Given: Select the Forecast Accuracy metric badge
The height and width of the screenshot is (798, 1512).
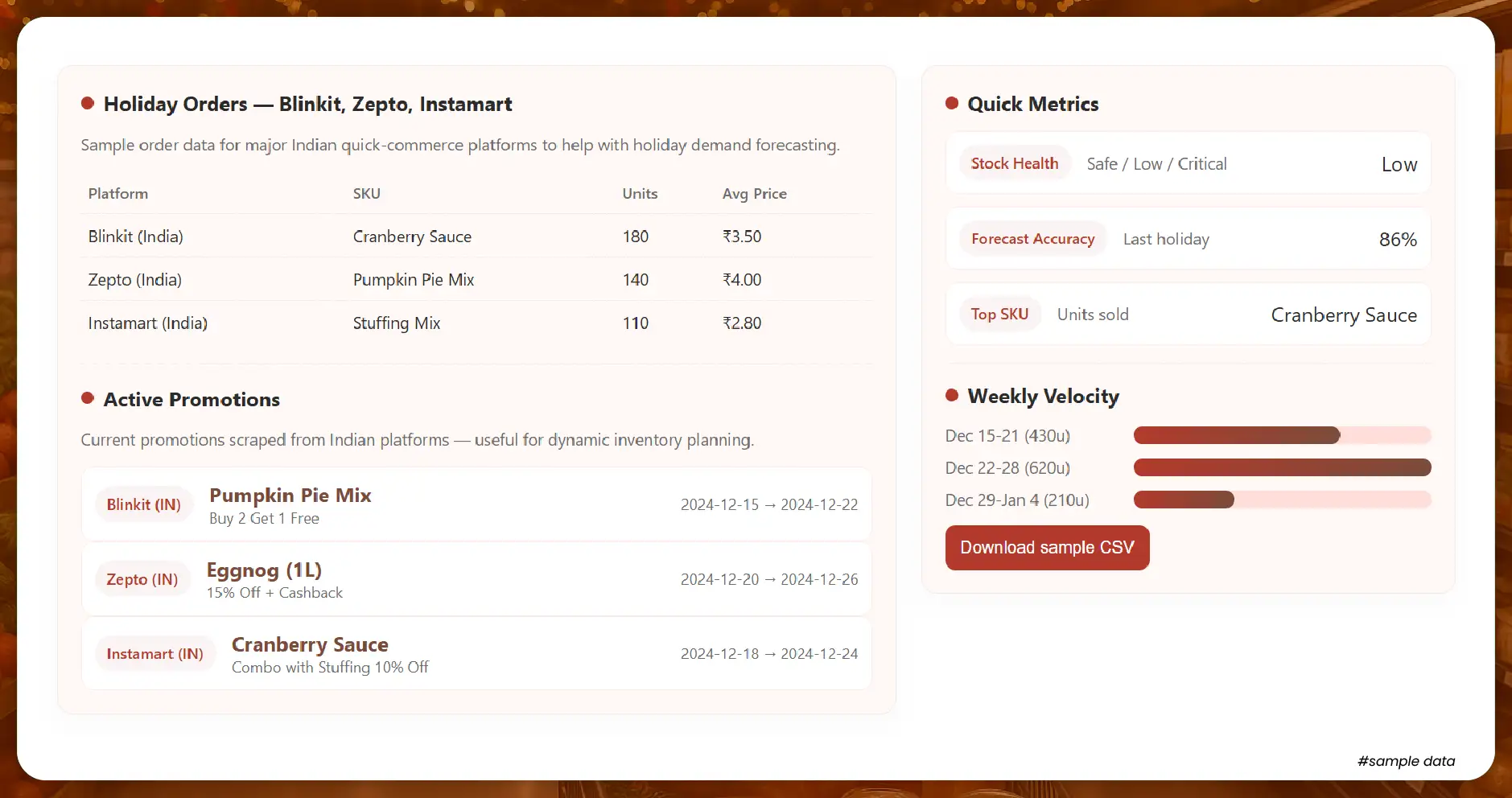Looking at the screenshot, I should pos(1032,239).
